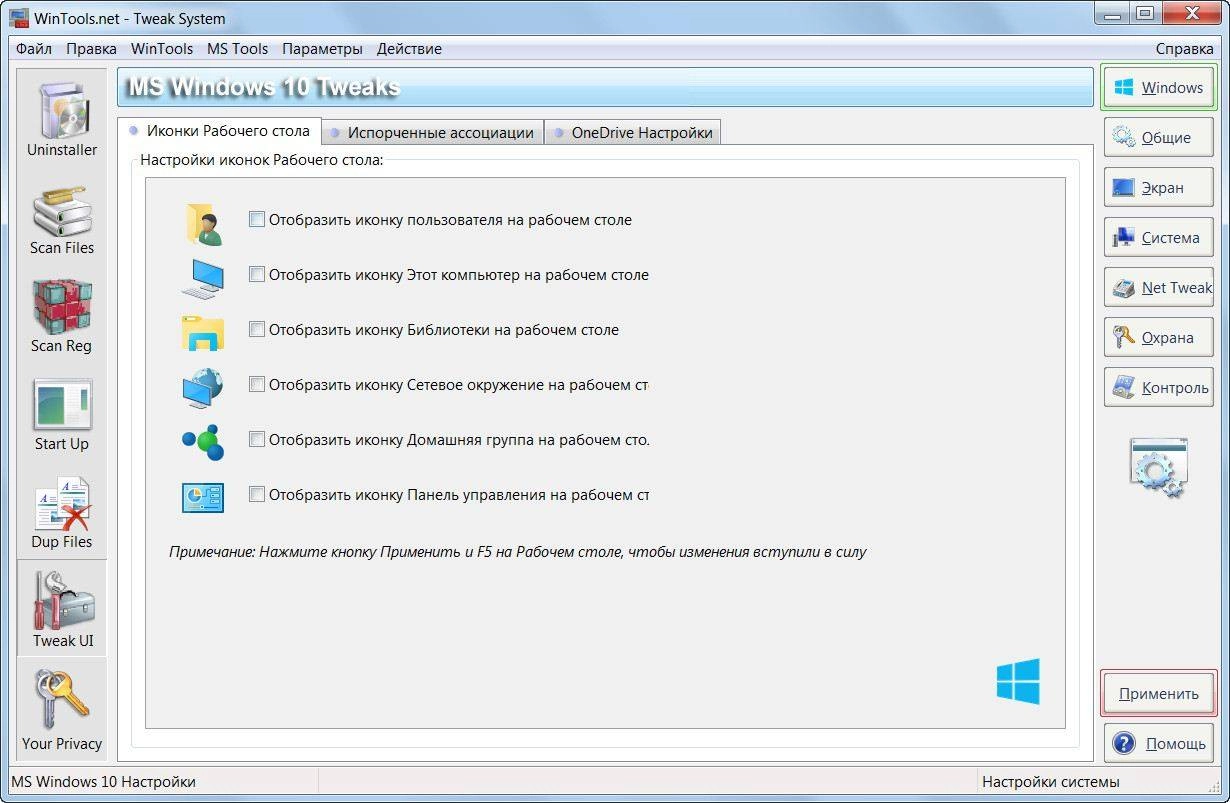The width and height of the screenshot is (1230, 803).
Task: Switch to Испорченные ассоциации tab
Action: coord(433,132)
